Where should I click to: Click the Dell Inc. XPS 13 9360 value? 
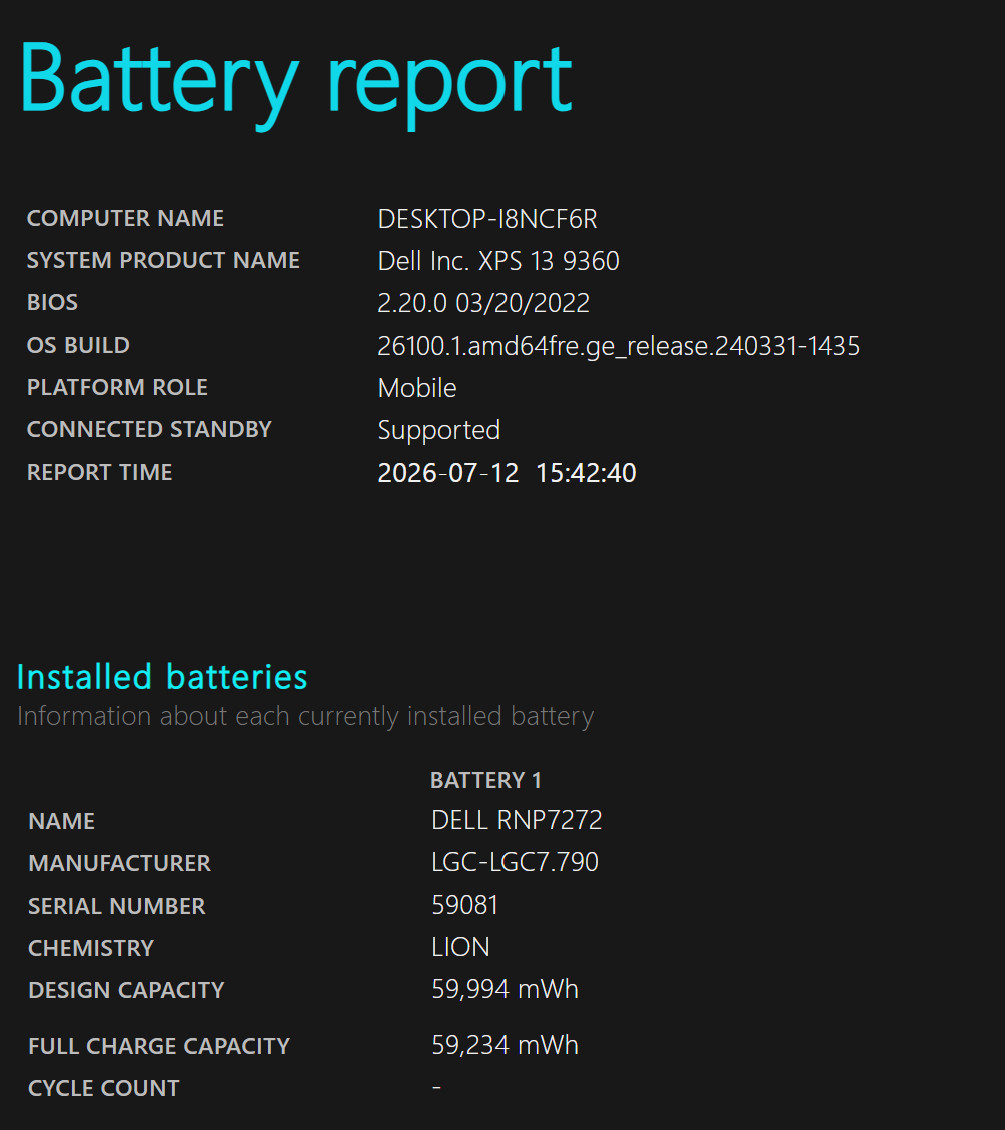pyautogui.click(x=499, y=261)
